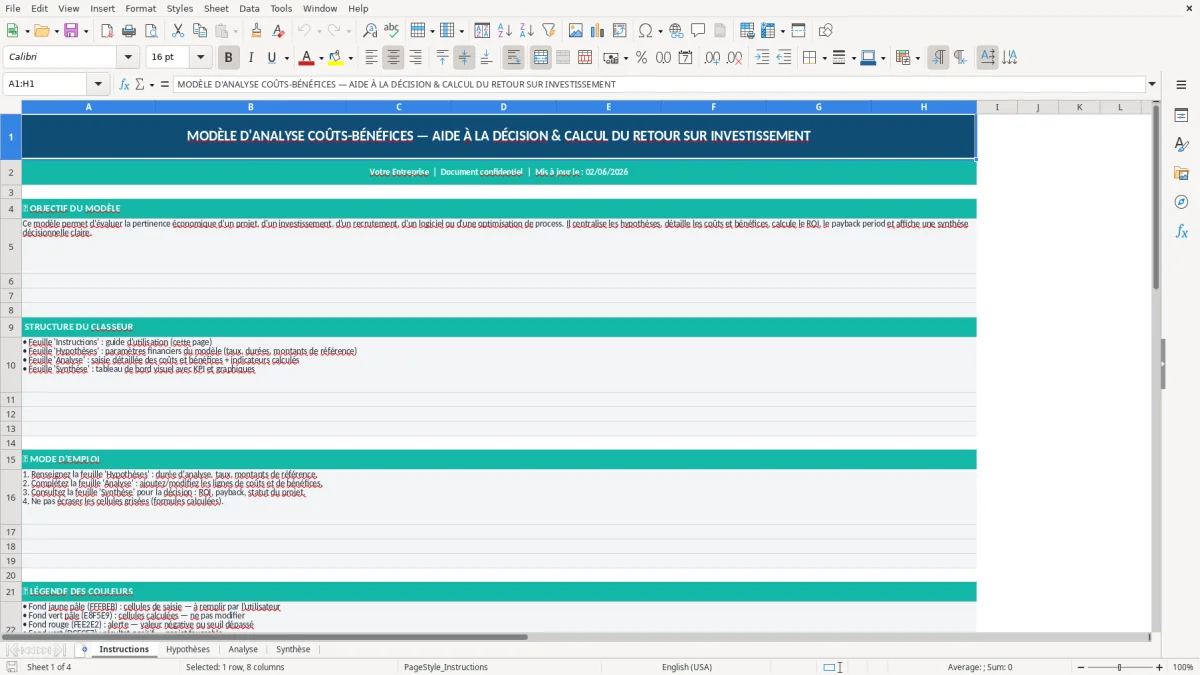Insert a comment
This screenshot has height=675, width=1200.
click(698, 31)
